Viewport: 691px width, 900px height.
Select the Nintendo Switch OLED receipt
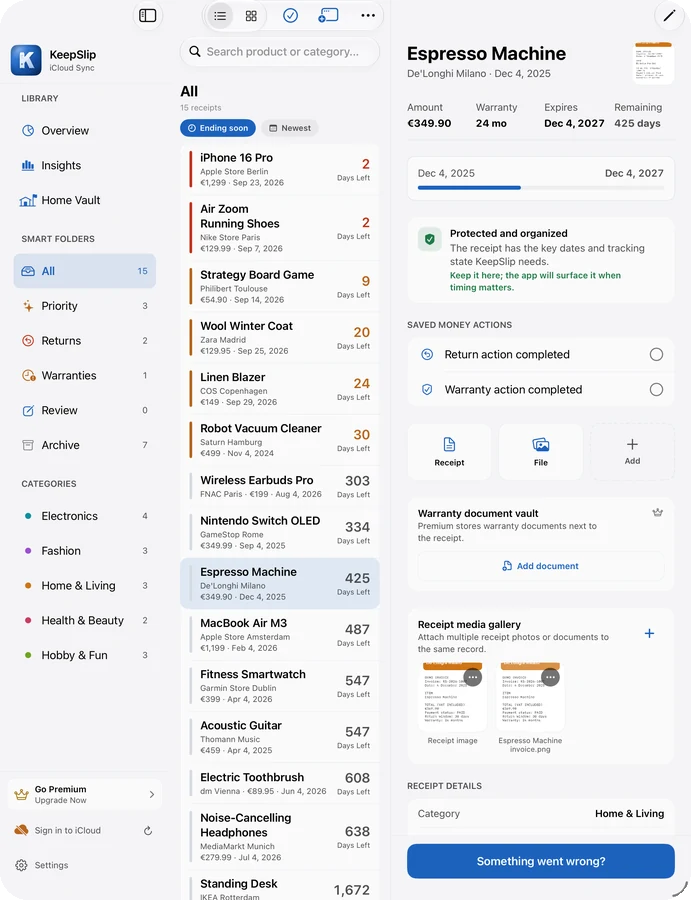click(x=279, y=532)
